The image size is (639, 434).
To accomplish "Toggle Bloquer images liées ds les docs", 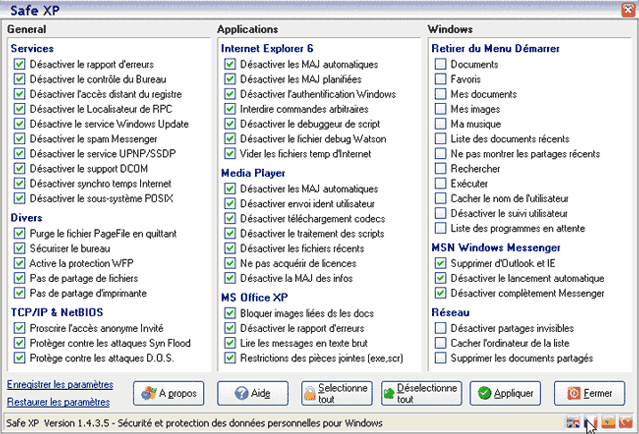I will click(230, 313).
